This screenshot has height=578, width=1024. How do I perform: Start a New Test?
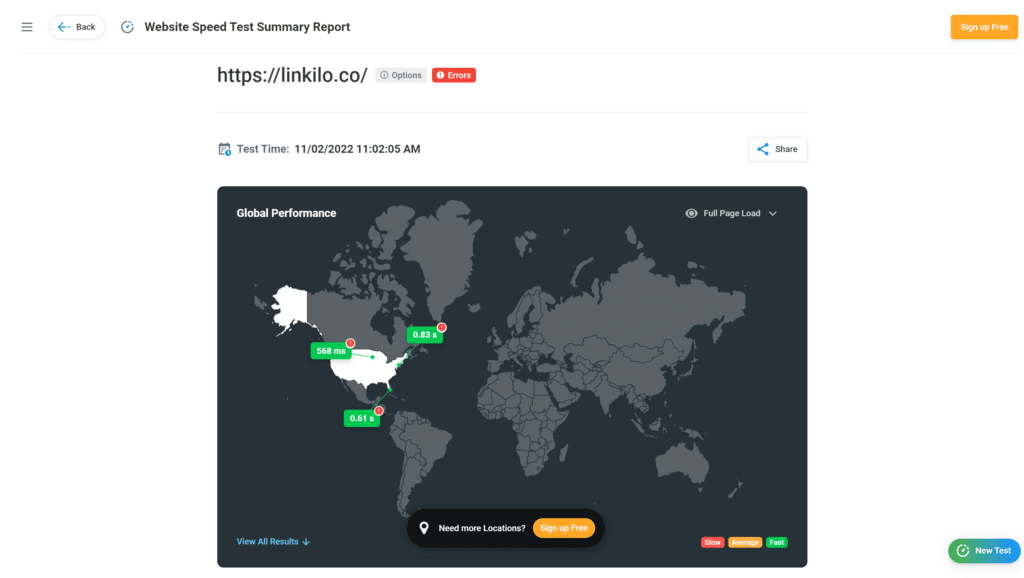pos(984,551)
